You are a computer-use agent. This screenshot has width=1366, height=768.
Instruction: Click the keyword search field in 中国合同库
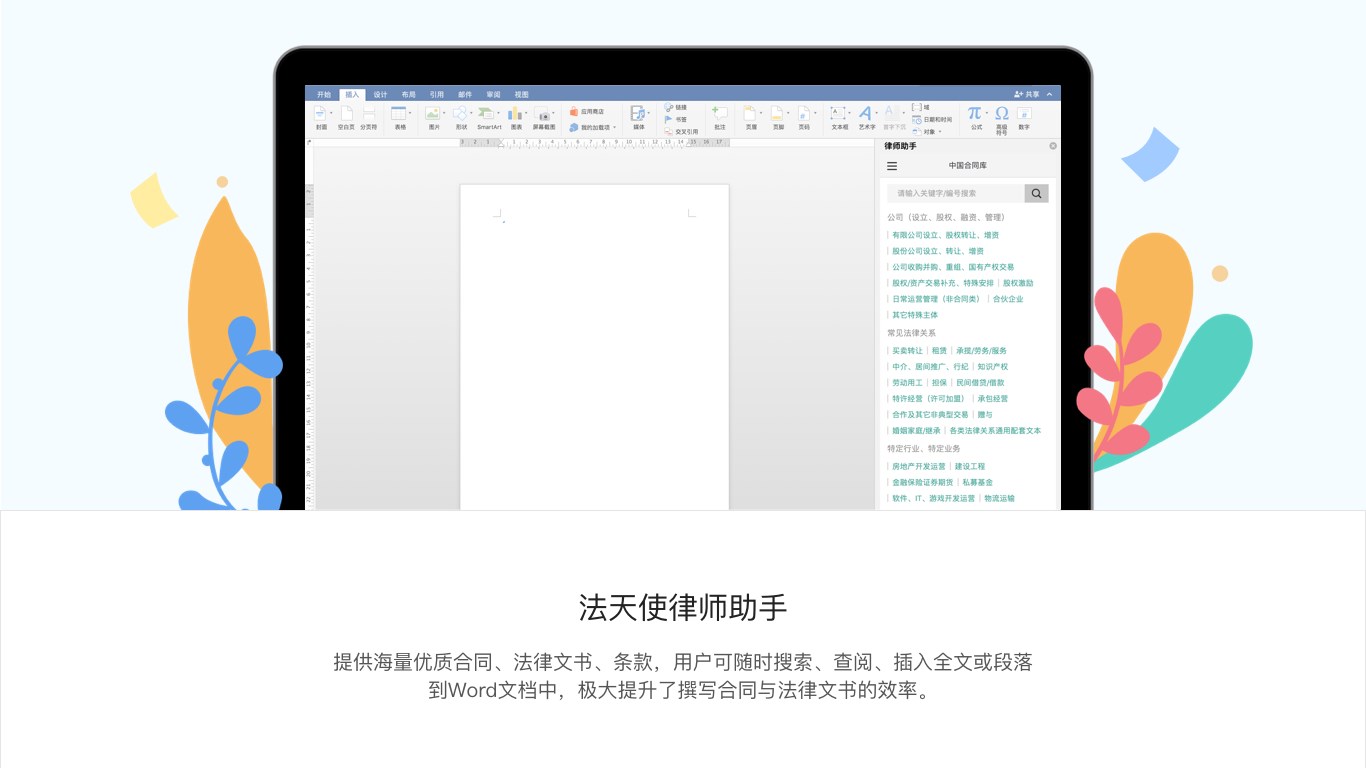[x=955, y=193]
